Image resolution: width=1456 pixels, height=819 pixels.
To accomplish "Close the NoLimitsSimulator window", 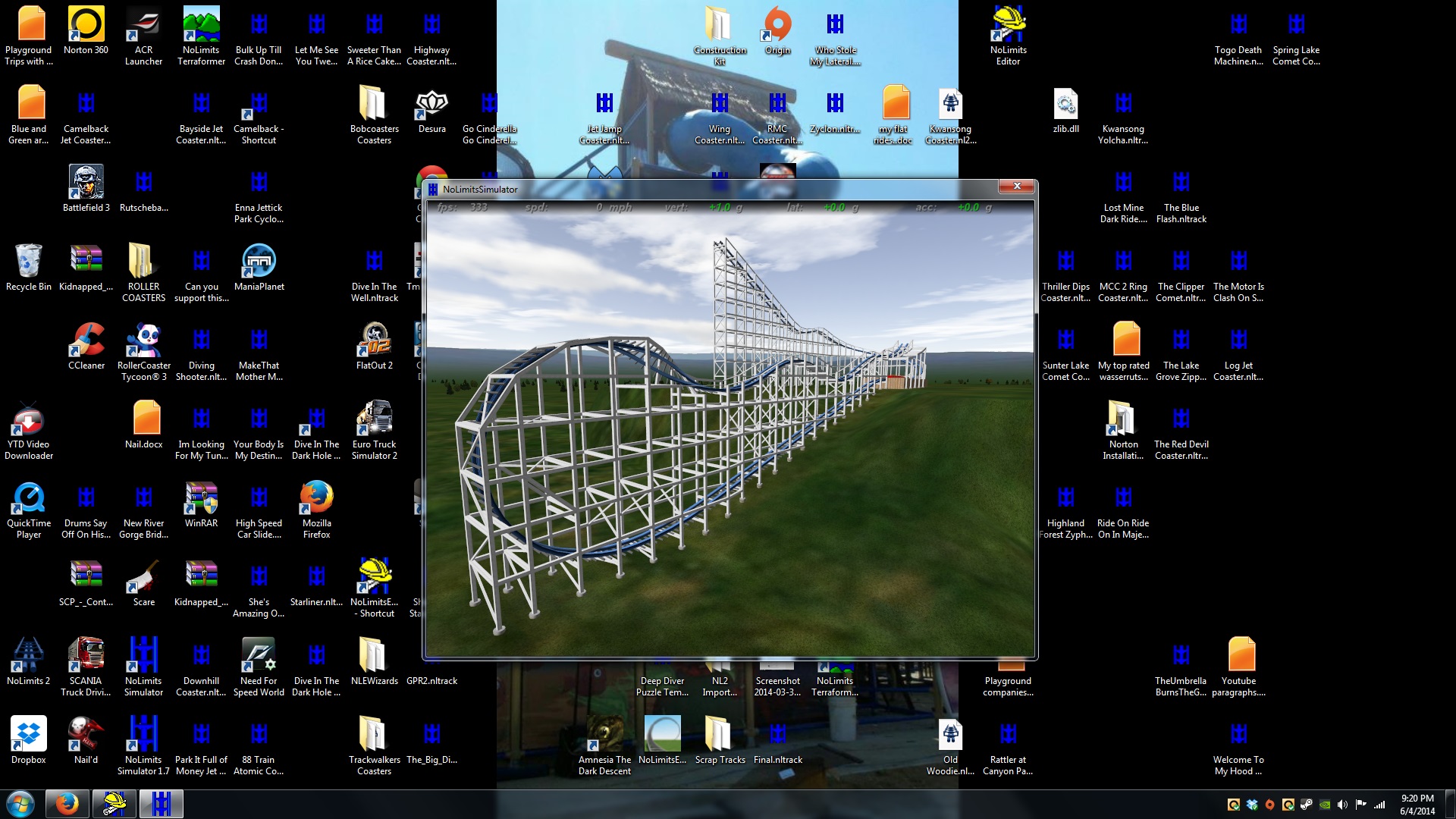I will pos(1016,187).
